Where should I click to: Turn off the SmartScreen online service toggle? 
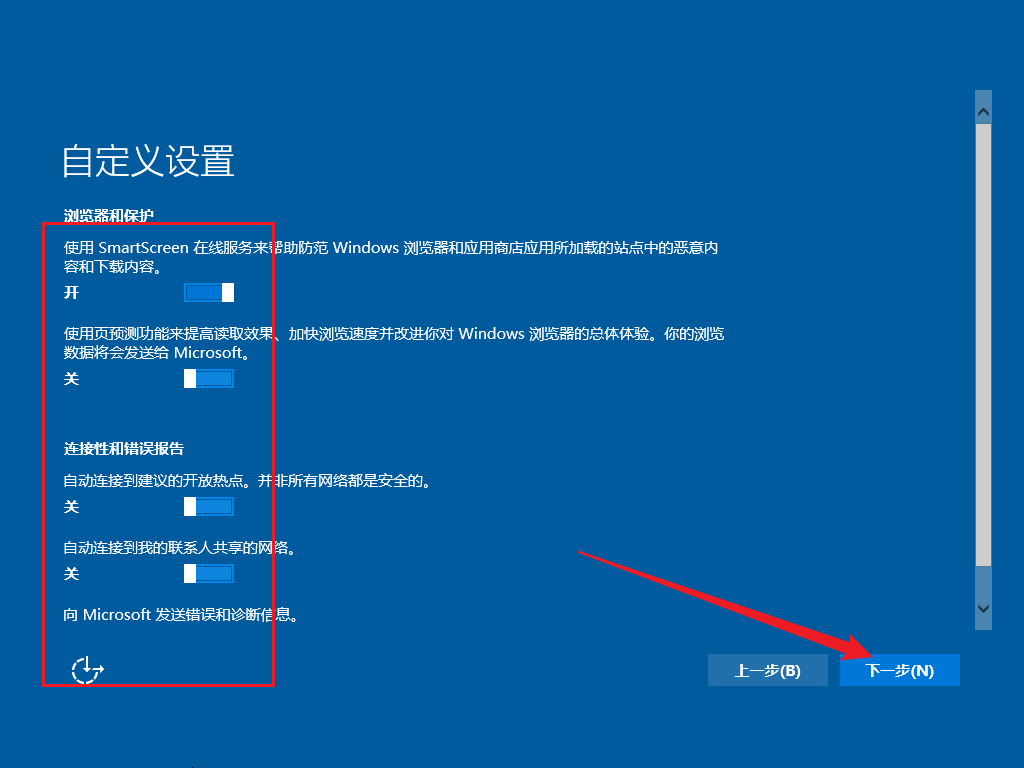click(x=209, y=293)
